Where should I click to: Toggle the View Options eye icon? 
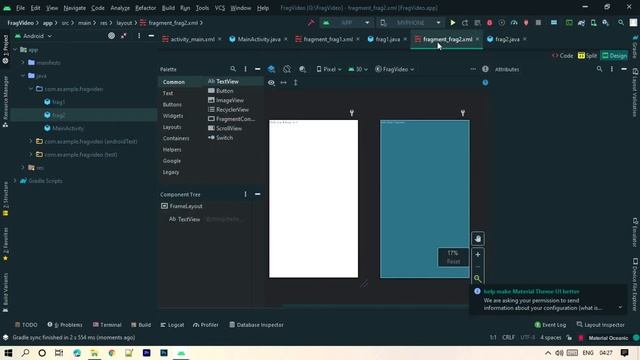[x=271, y=82]
